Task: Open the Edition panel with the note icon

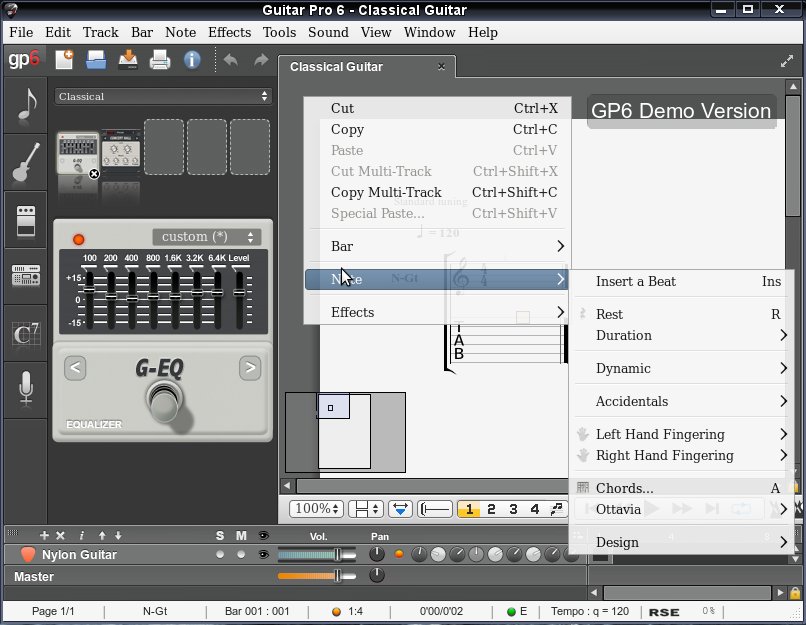Action: point(26,105)
